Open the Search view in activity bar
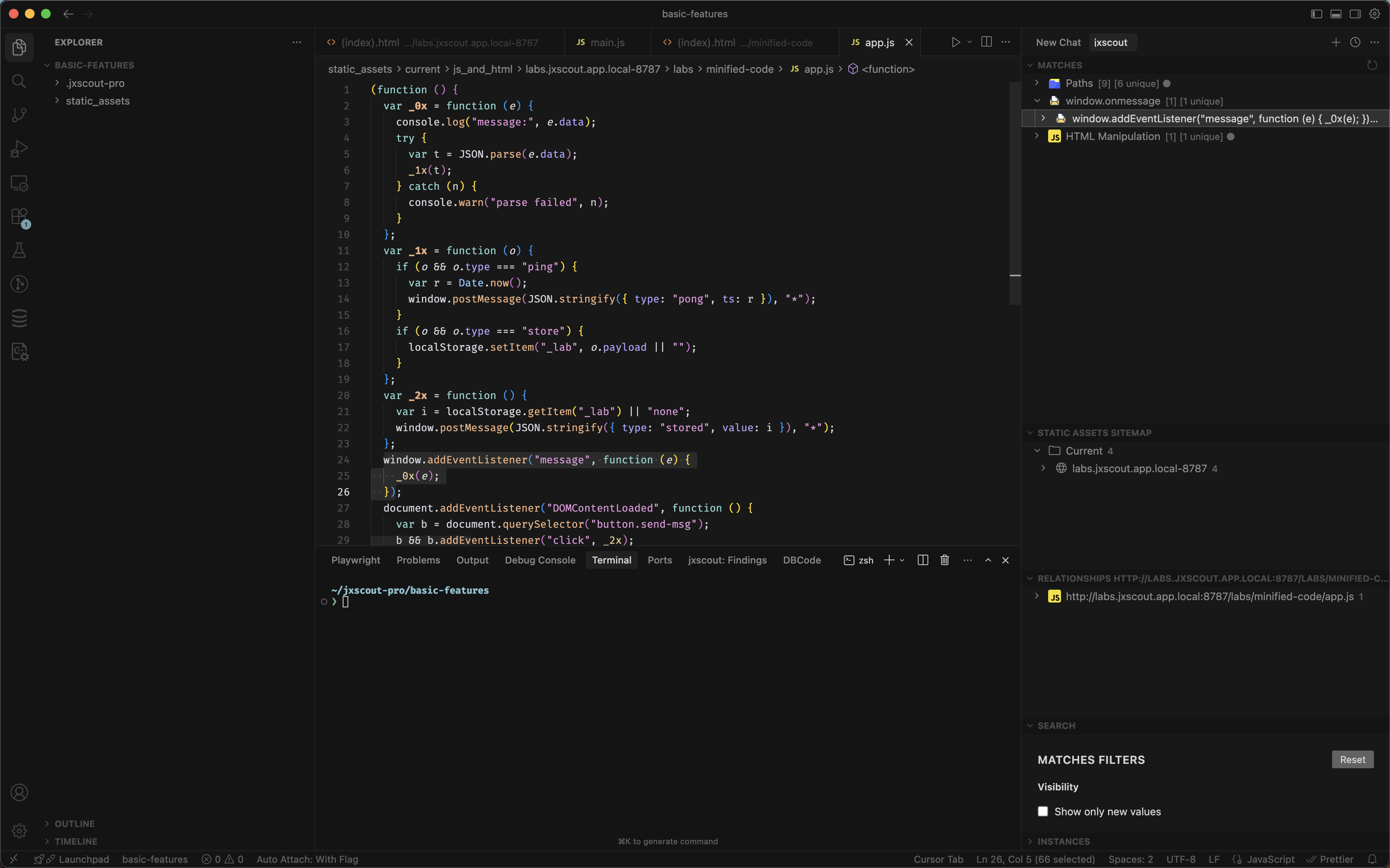Viewport: 1390px width, 868px height. coord(19,81)
